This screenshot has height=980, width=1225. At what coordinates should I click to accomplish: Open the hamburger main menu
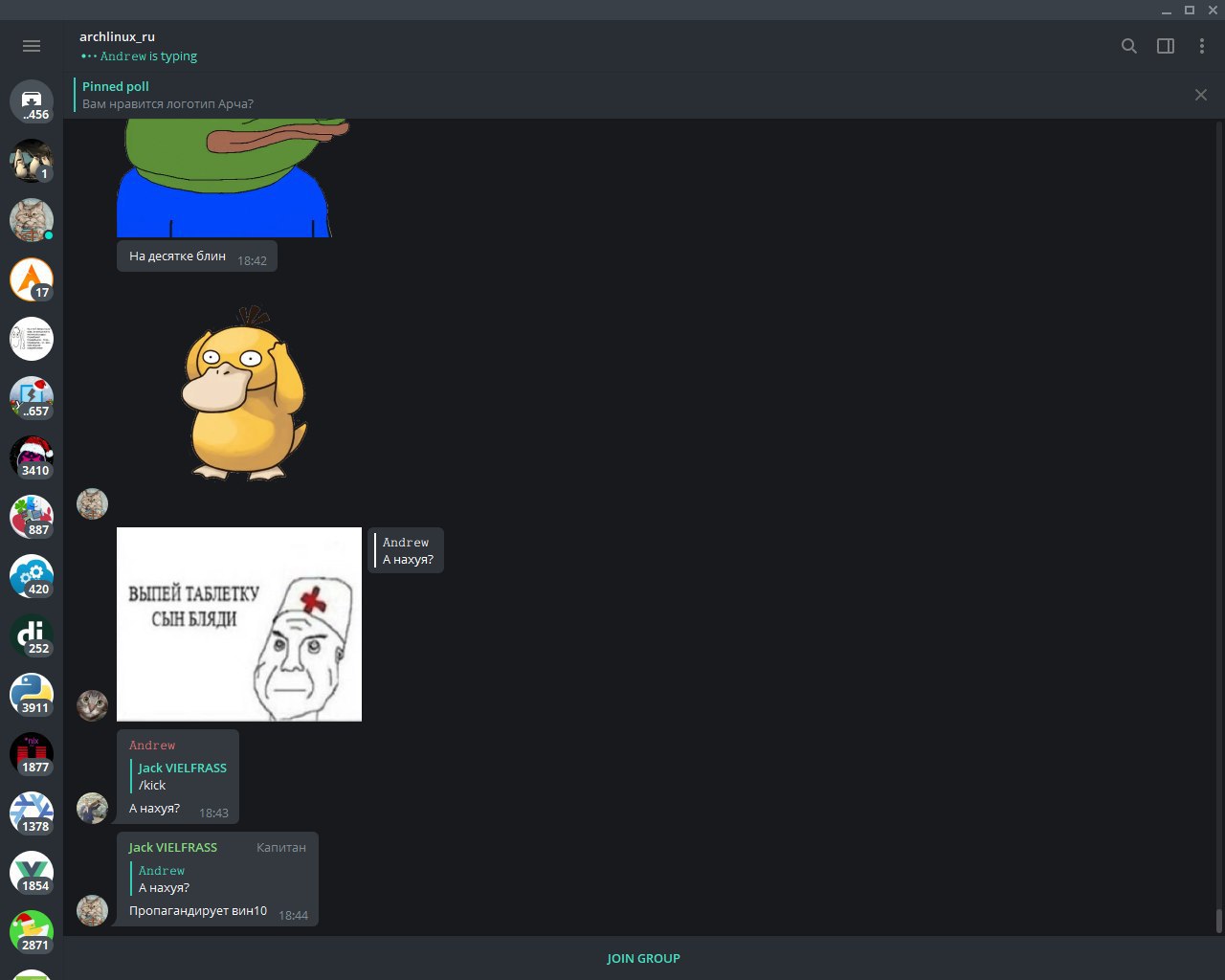pyautogui.click(x=32, y=46)
